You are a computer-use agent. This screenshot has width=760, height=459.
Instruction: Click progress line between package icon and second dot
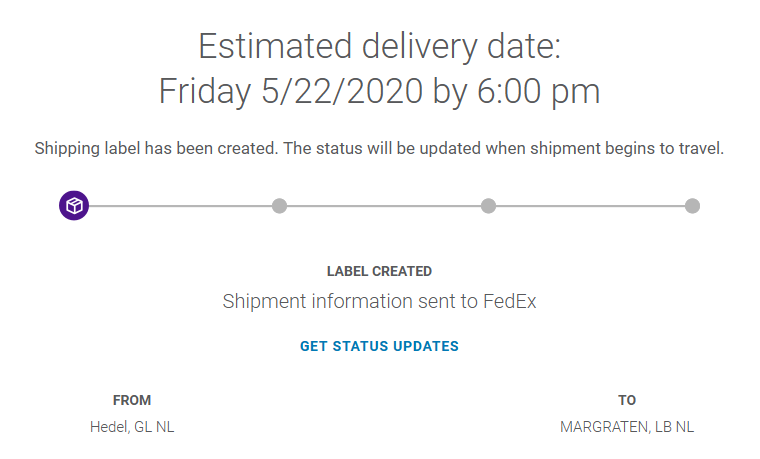click(180, 206)
